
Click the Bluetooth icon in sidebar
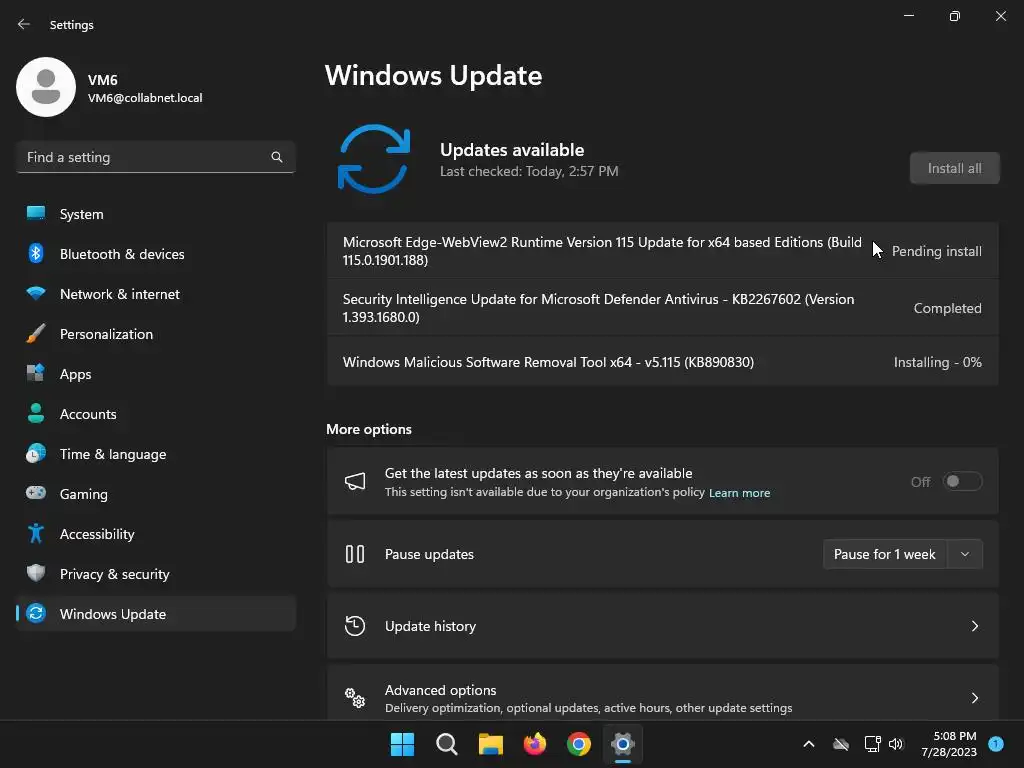pyautogui.click(x=36, y=253)
